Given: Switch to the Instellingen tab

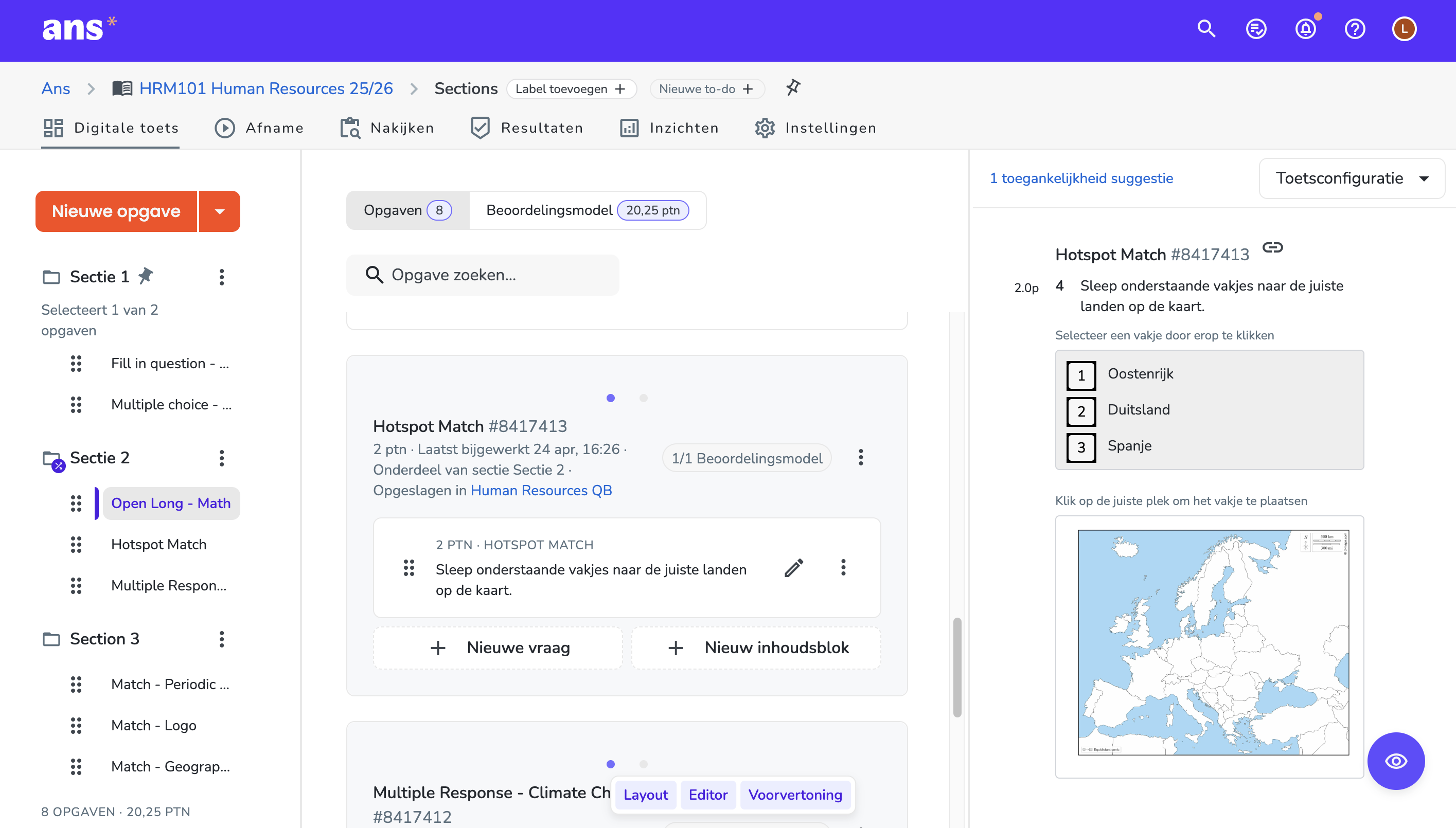Looking at the screenshot, I should (x=815, y=128).
